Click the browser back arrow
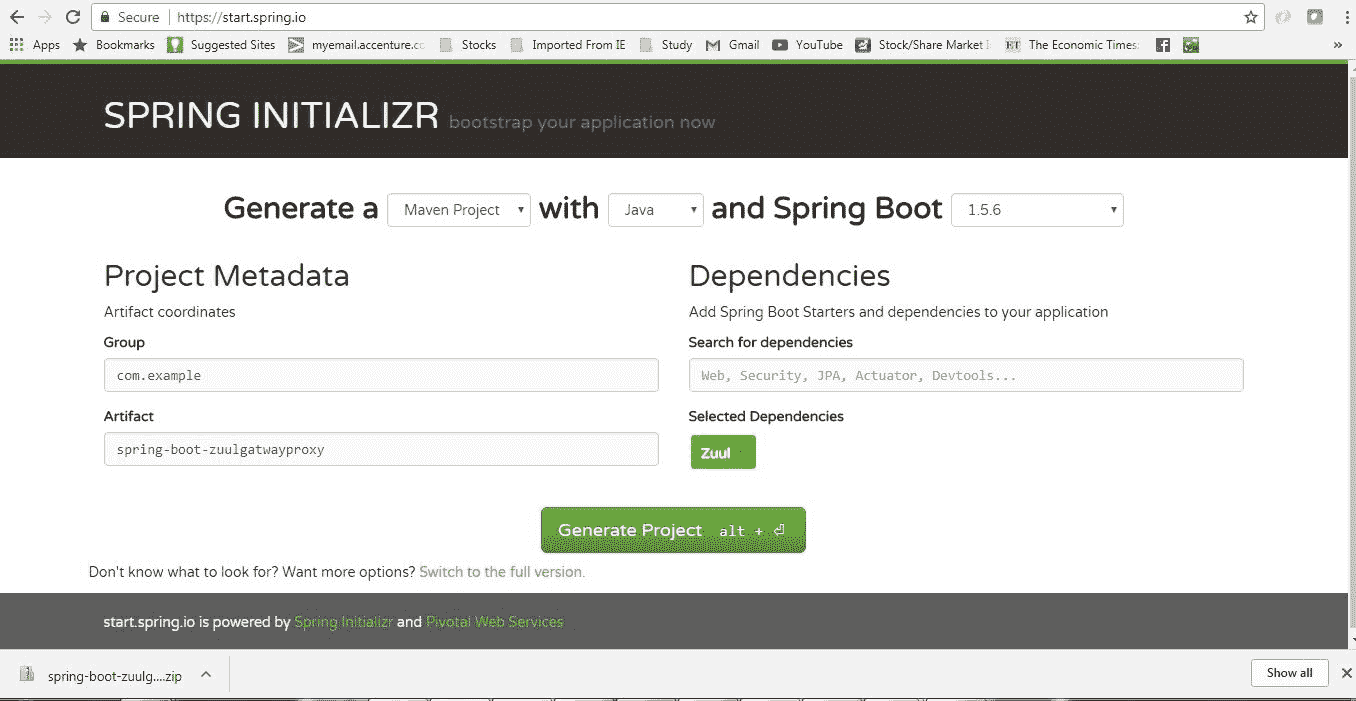The height and width of the screenshot is (701, 1356). coord(17,17)
